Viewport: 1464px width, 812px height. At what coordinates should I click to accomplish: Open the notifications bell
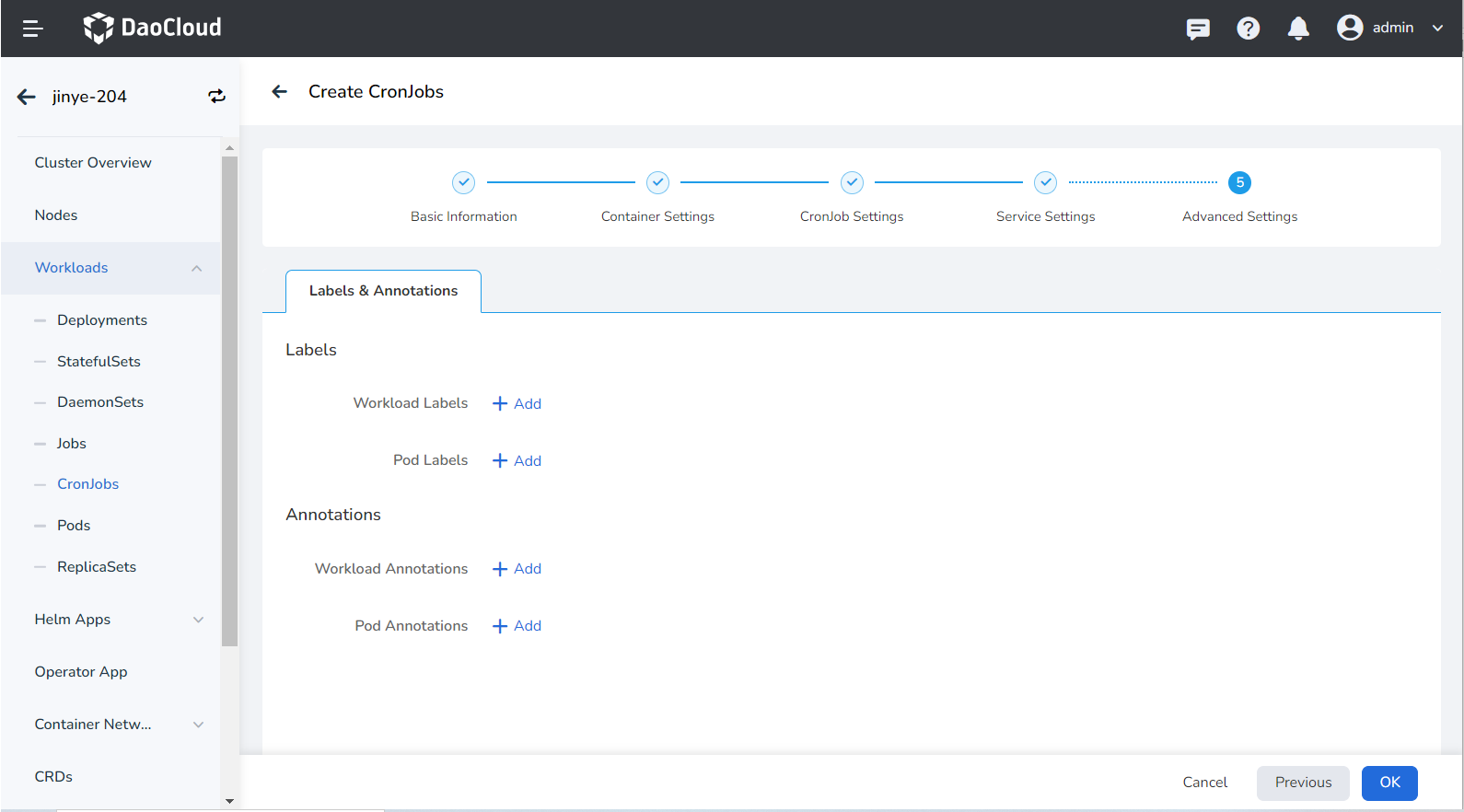pos(1298,29)
